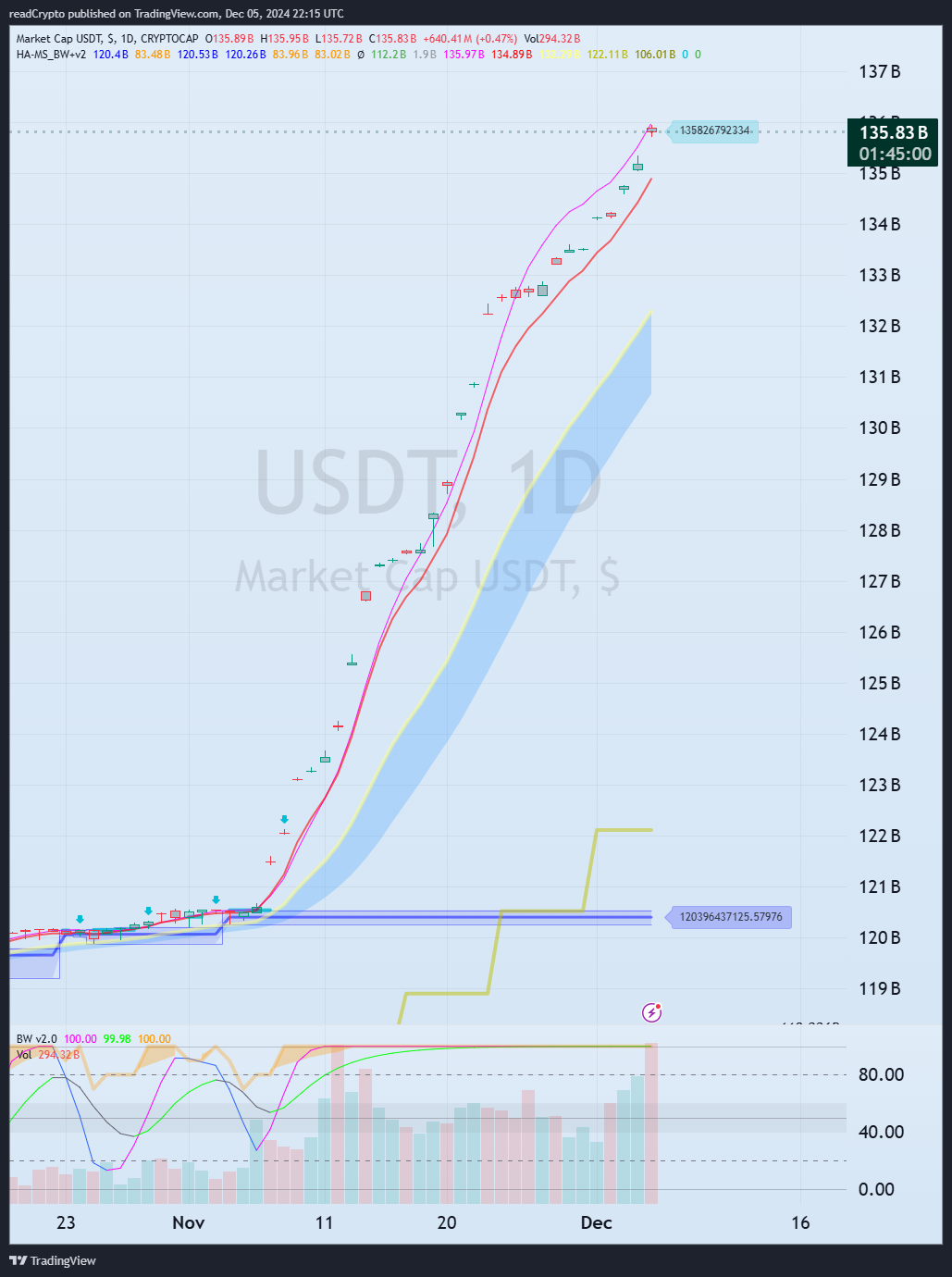Click the 120.26B indicator value
The height and width of the screenshot is (1277, 952).
click(x=245, y=55)
